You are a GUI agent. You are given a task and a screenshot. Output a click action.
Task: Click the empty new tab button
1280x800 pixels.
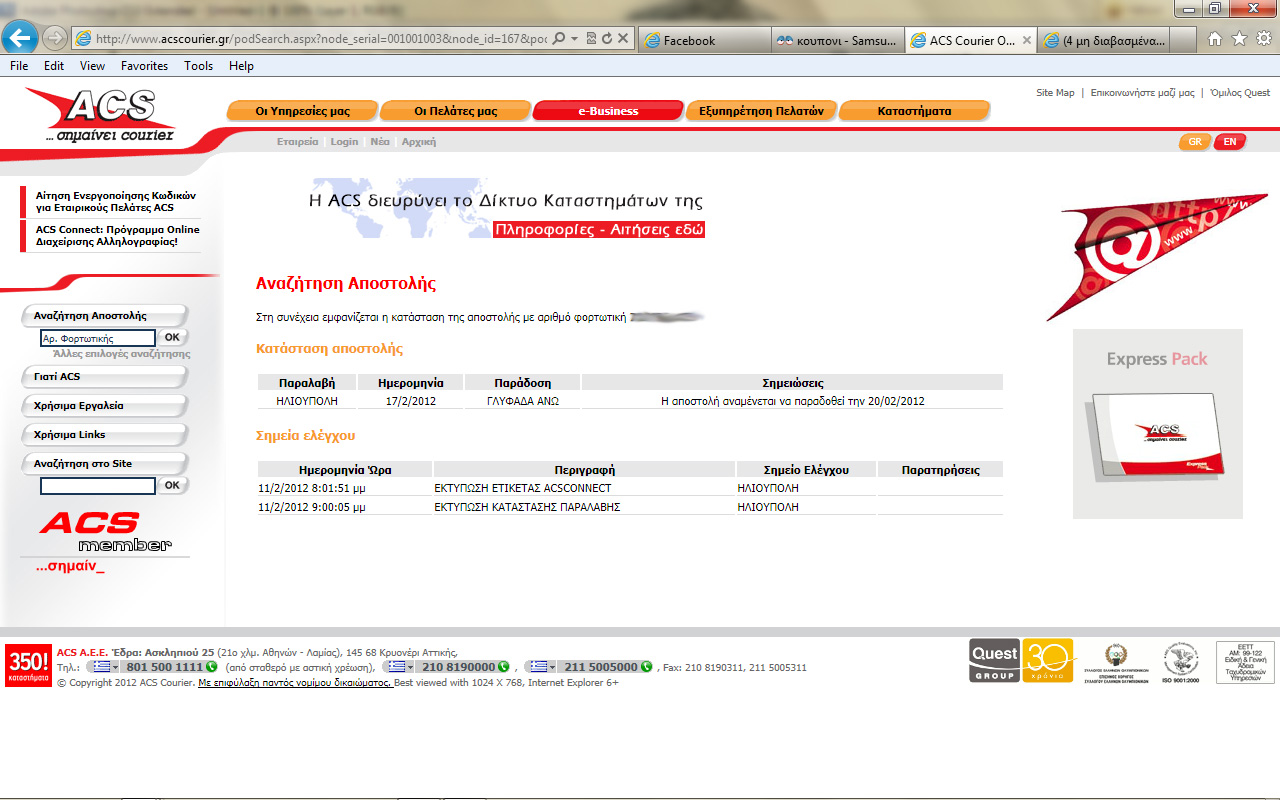(x=1182, y=40)
